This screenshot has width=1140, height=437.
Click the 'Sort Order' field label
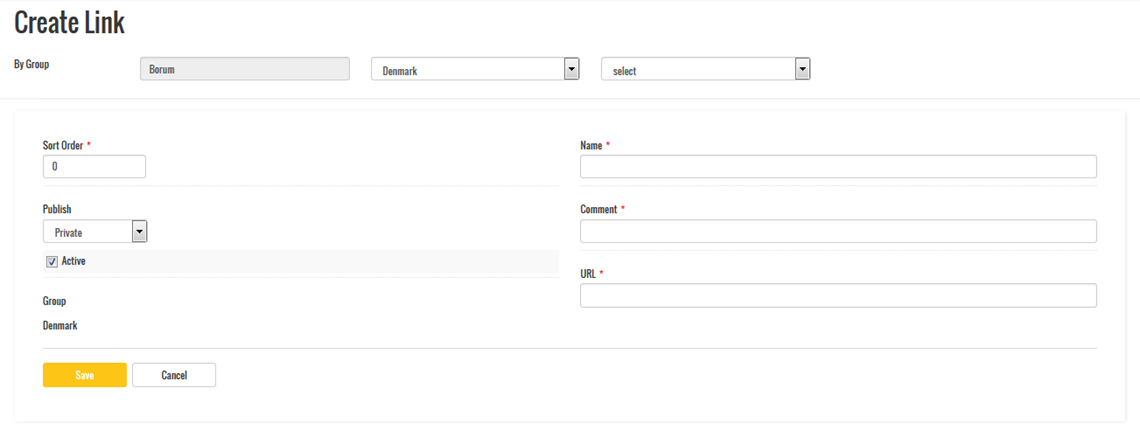(x=63, y=145)
